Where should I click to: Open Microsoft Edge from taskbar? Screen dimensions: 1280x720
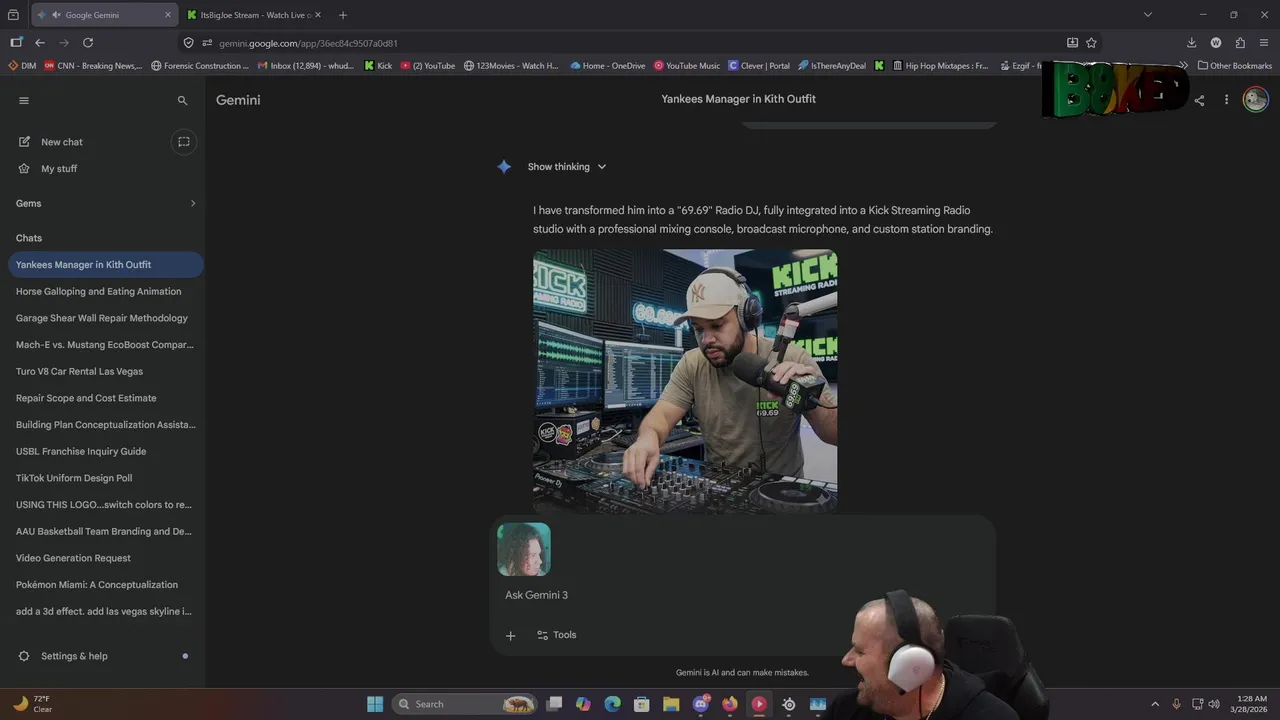coord(612,704)
